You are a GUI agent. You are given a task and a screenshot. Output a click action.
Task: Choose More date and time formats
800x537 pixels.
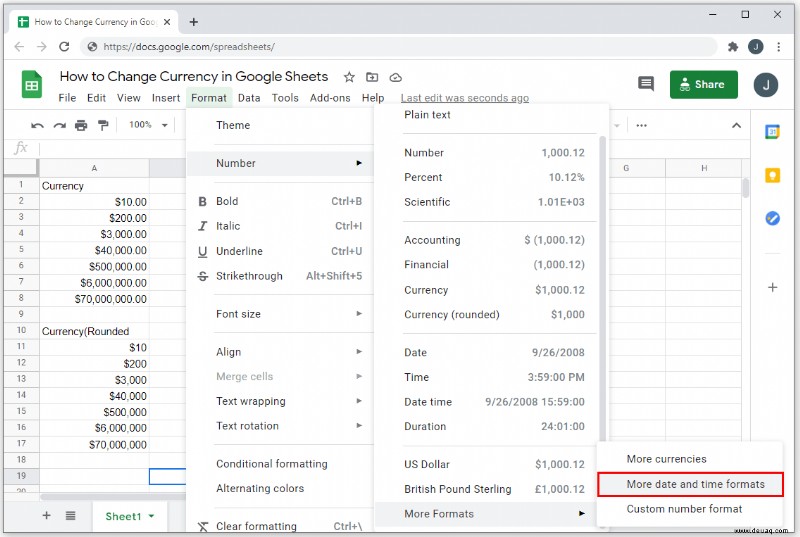(x=690, y=484)
